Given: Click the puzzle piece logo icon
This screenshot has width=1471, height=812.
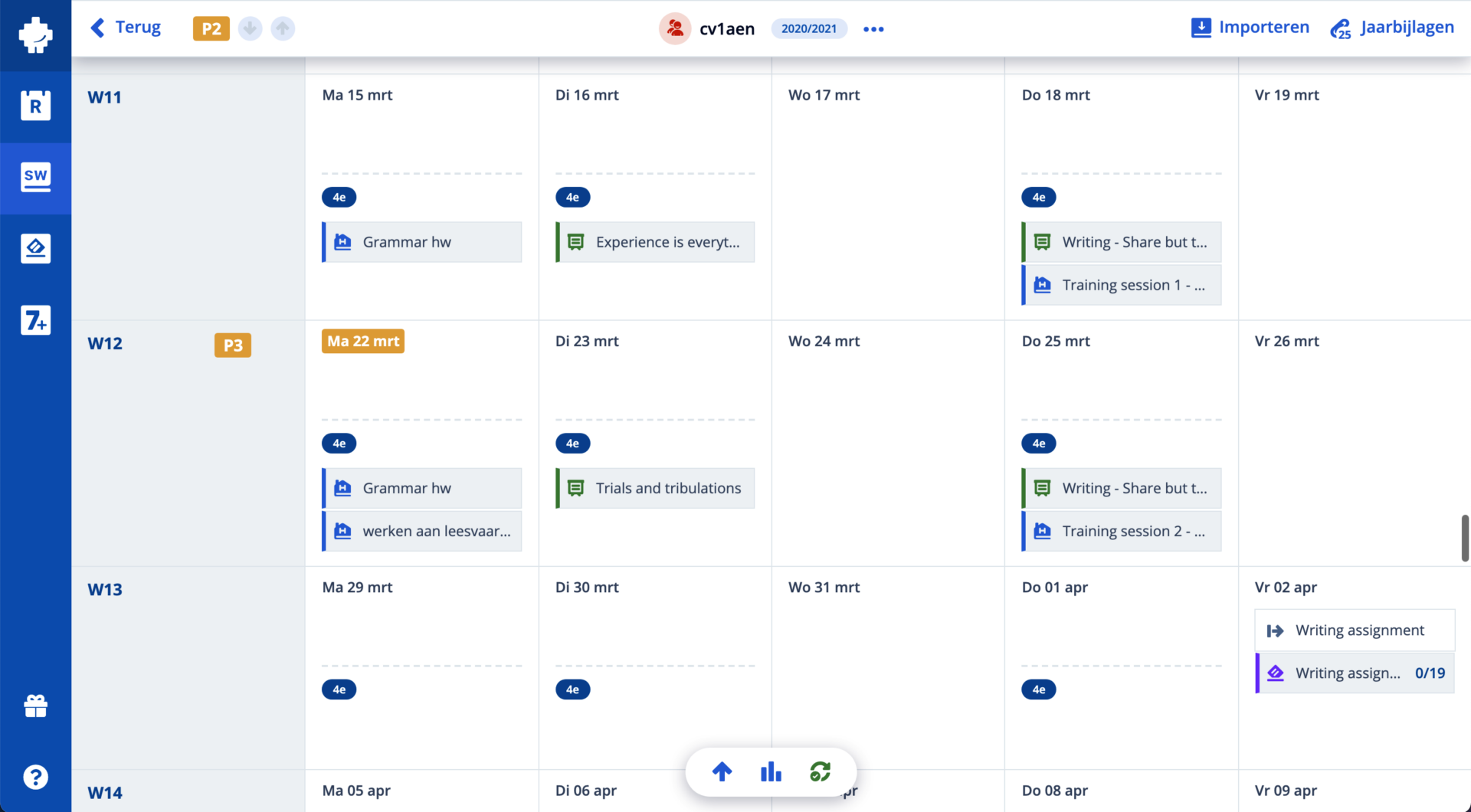Looking at the screenshot, I should click(35, 35).
